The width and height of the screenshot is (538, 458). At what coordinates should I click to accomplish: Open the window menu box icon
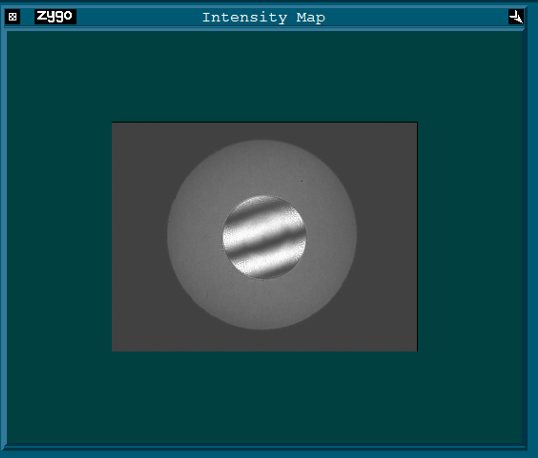click(x=13, y=16)
